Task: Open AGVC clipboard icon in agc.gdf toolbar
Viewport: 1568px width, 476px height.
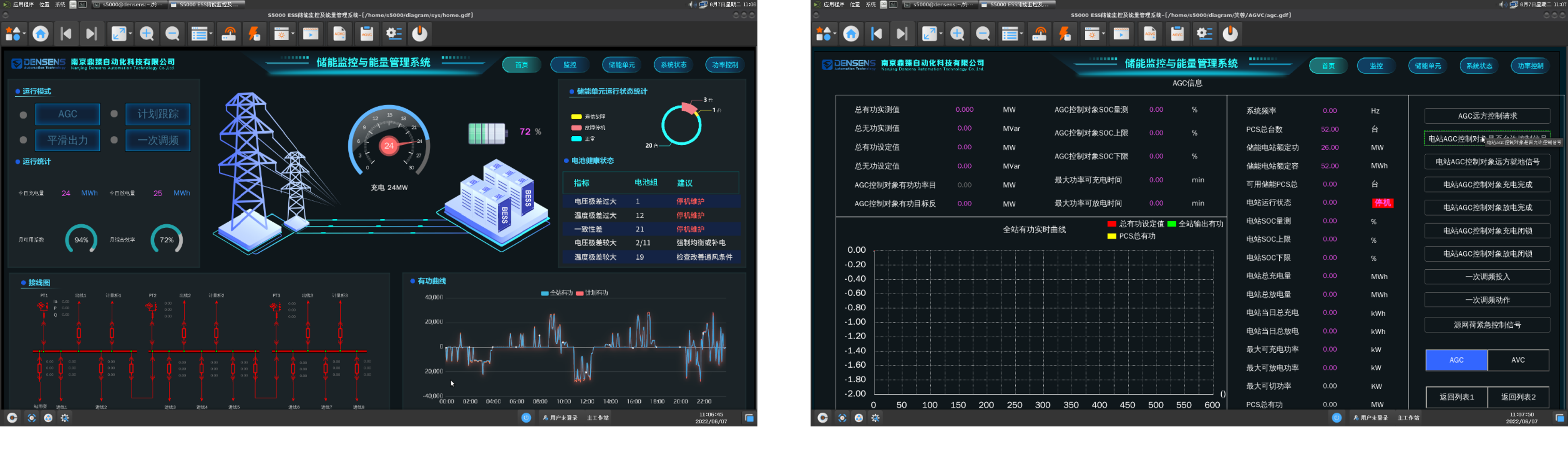Action: [x=1177, y=33]
